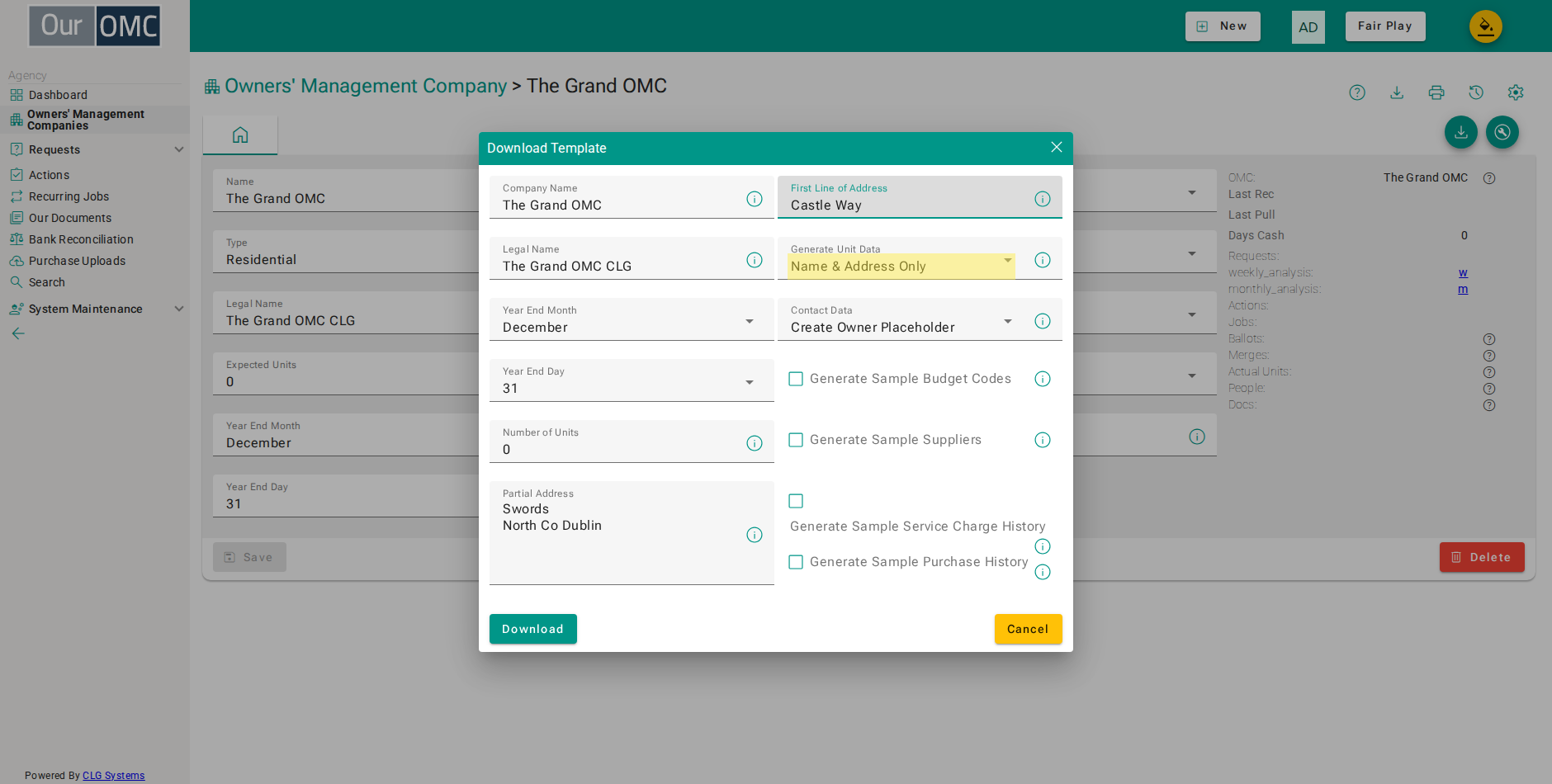
Task: Click the info icon beside Contact Data
Action: [1043, 321]
